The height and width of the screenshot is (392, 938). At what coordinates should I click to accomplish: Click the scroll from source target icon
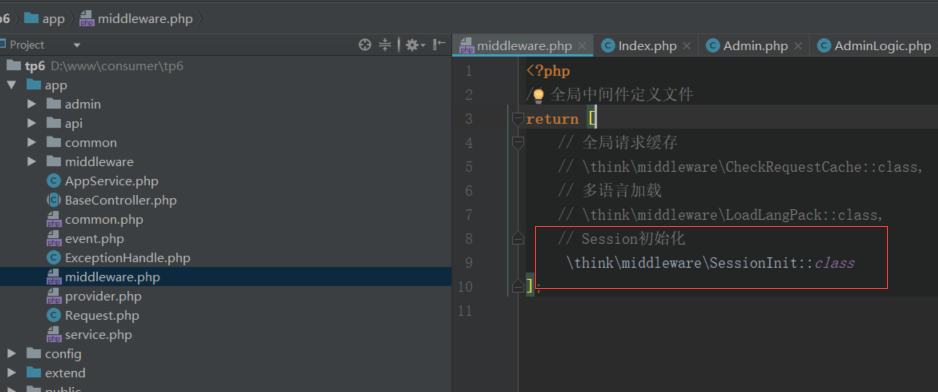(x=365, y=45)
